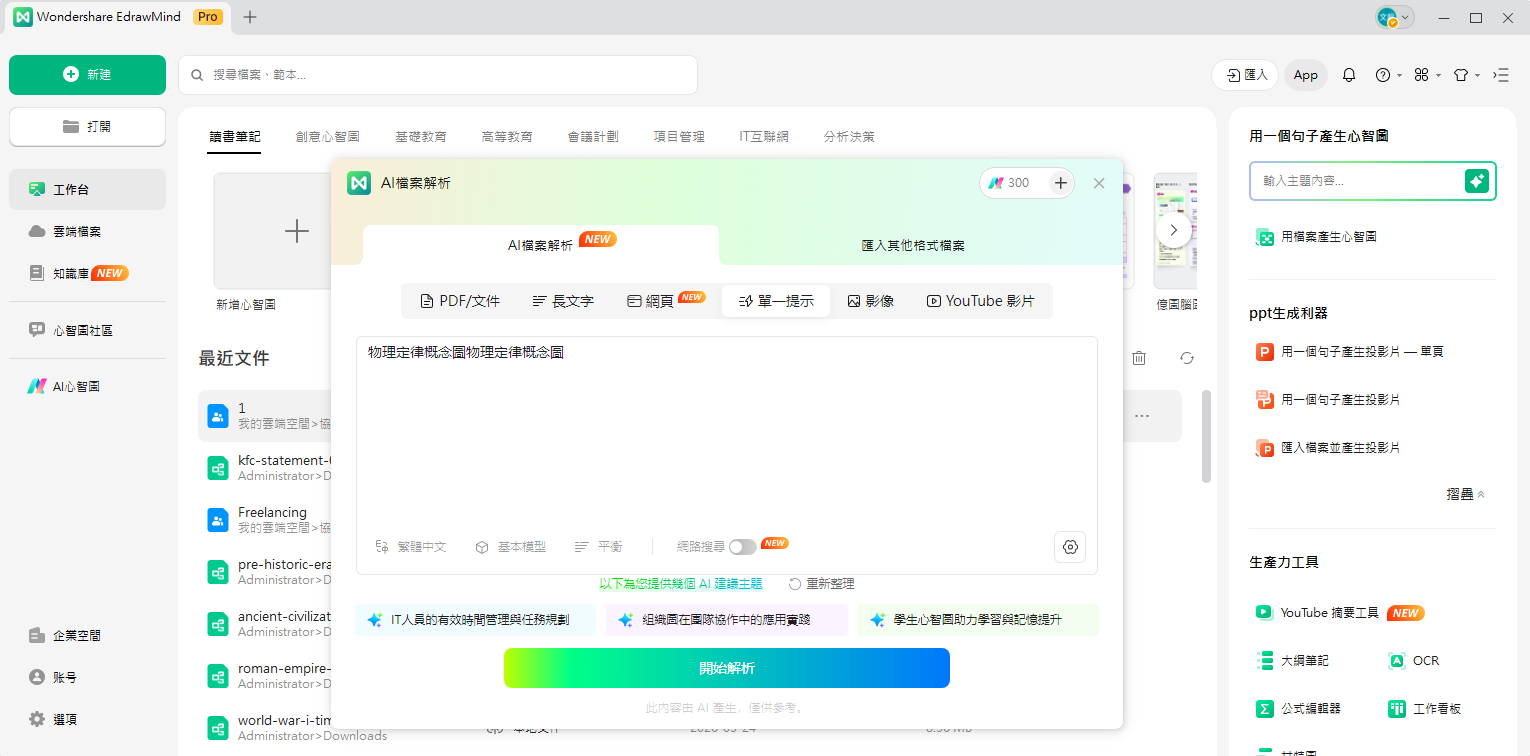Open AI心智圖 from the sidebar
Image resolution: width=1530 pixels, height=756 pixels.
pos(72,385)
